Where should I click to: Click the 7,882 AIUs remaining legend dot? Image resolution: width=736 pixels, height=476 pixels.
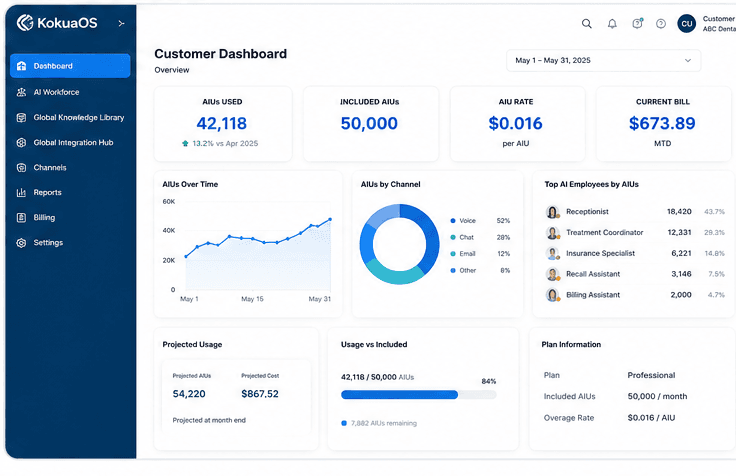click(x=344, y=423)
